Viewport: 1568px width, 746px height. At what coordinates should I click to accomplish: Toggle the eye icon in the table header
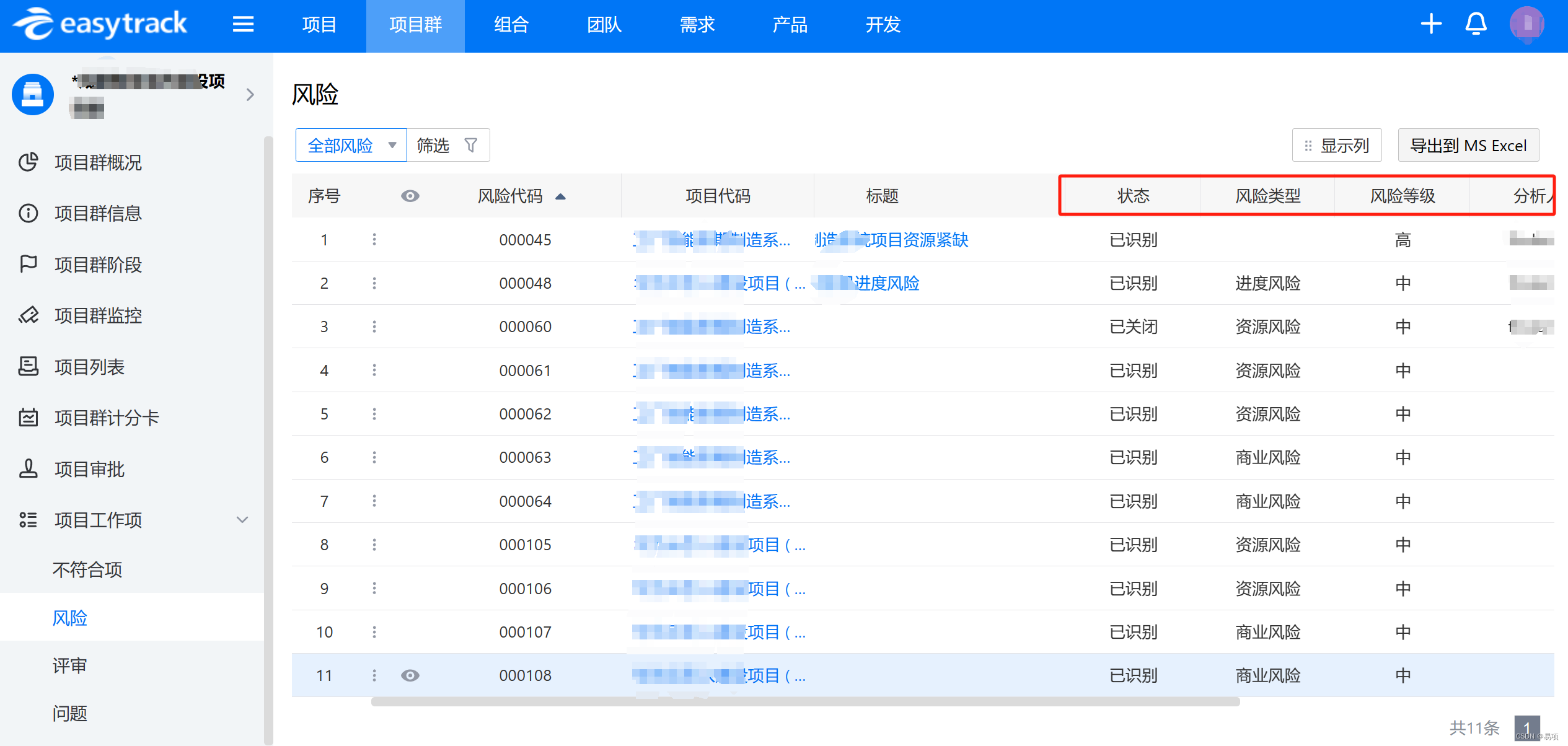pos(410,196)
